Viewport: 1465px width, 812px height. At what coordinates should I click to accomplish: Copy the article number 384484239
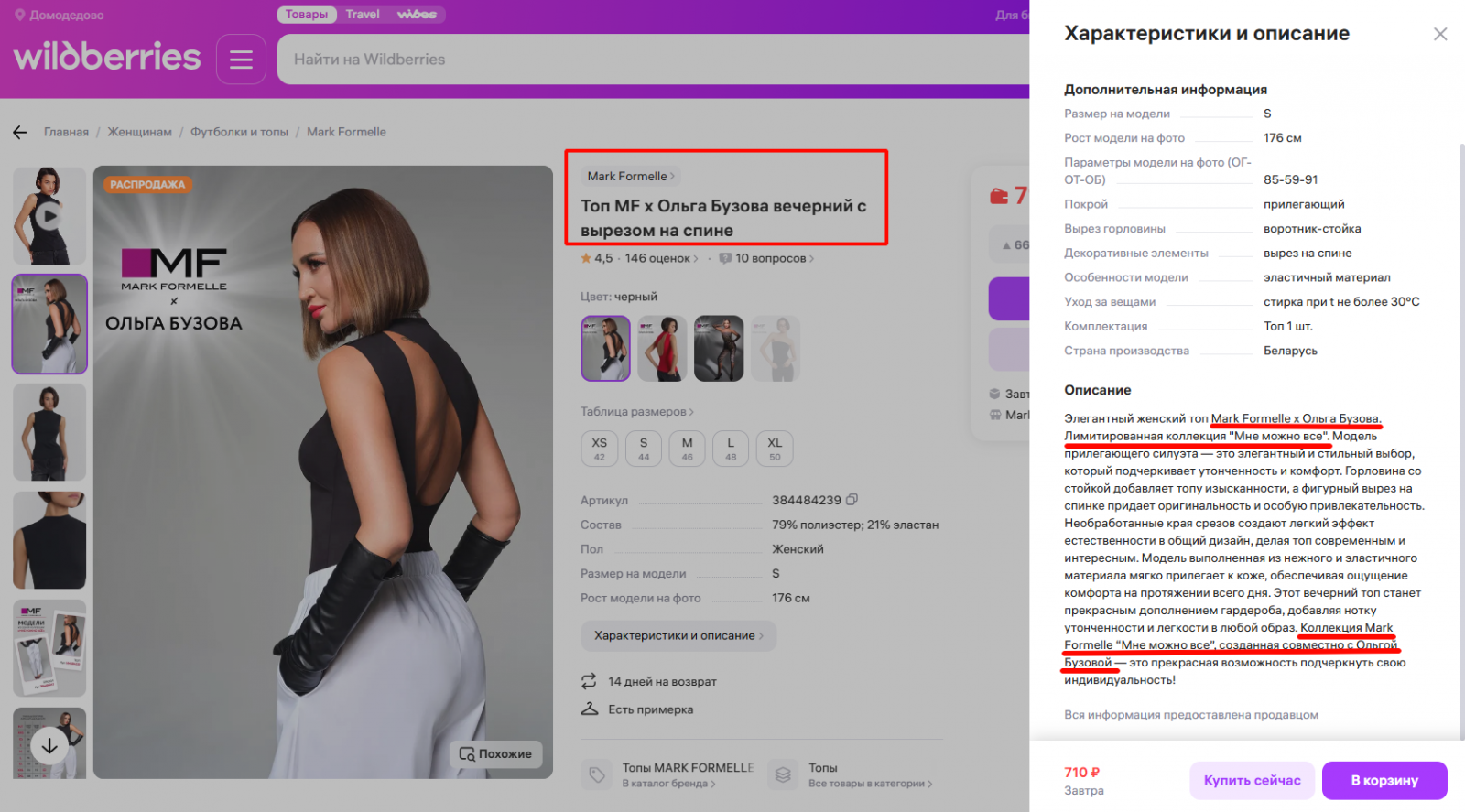[x=852, y=500]
